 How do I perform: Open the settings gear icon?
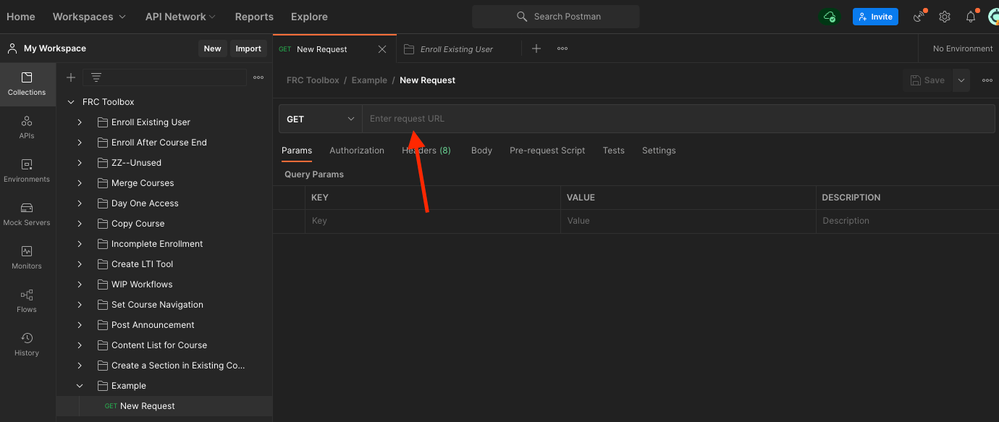944,17
